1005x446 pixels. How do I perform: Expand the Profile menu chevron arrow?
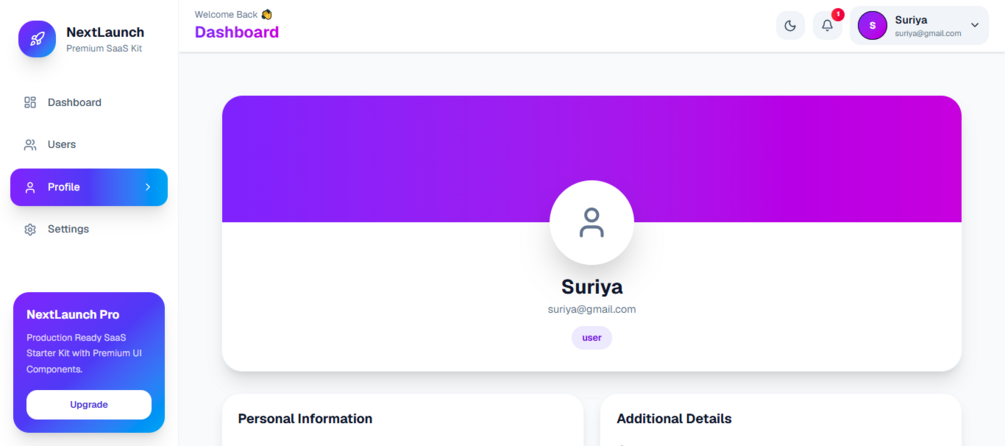(x=148, y=187)
